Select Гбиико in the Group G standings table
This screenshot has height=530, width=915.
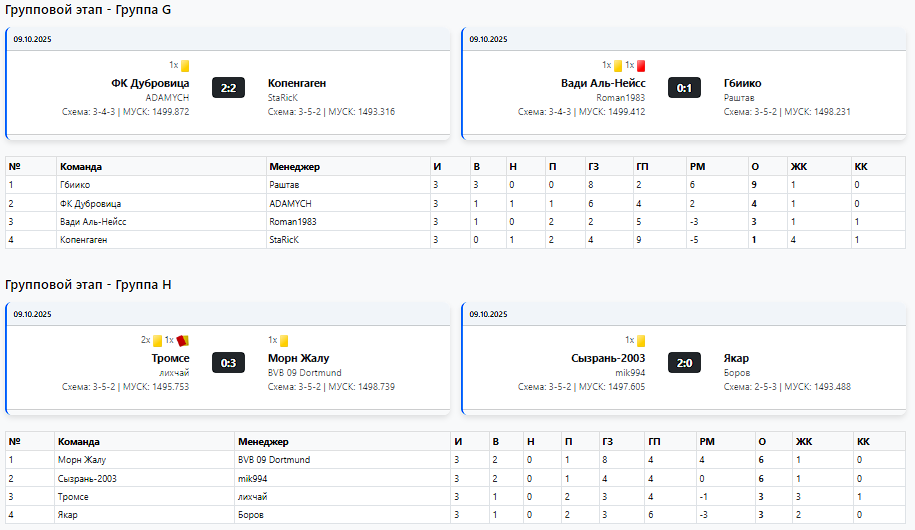coord(74,185)
